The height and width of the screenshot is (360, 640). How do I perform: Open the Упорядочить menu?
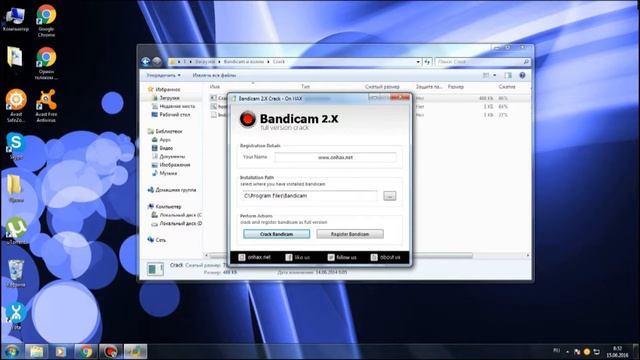coord(164,76)
